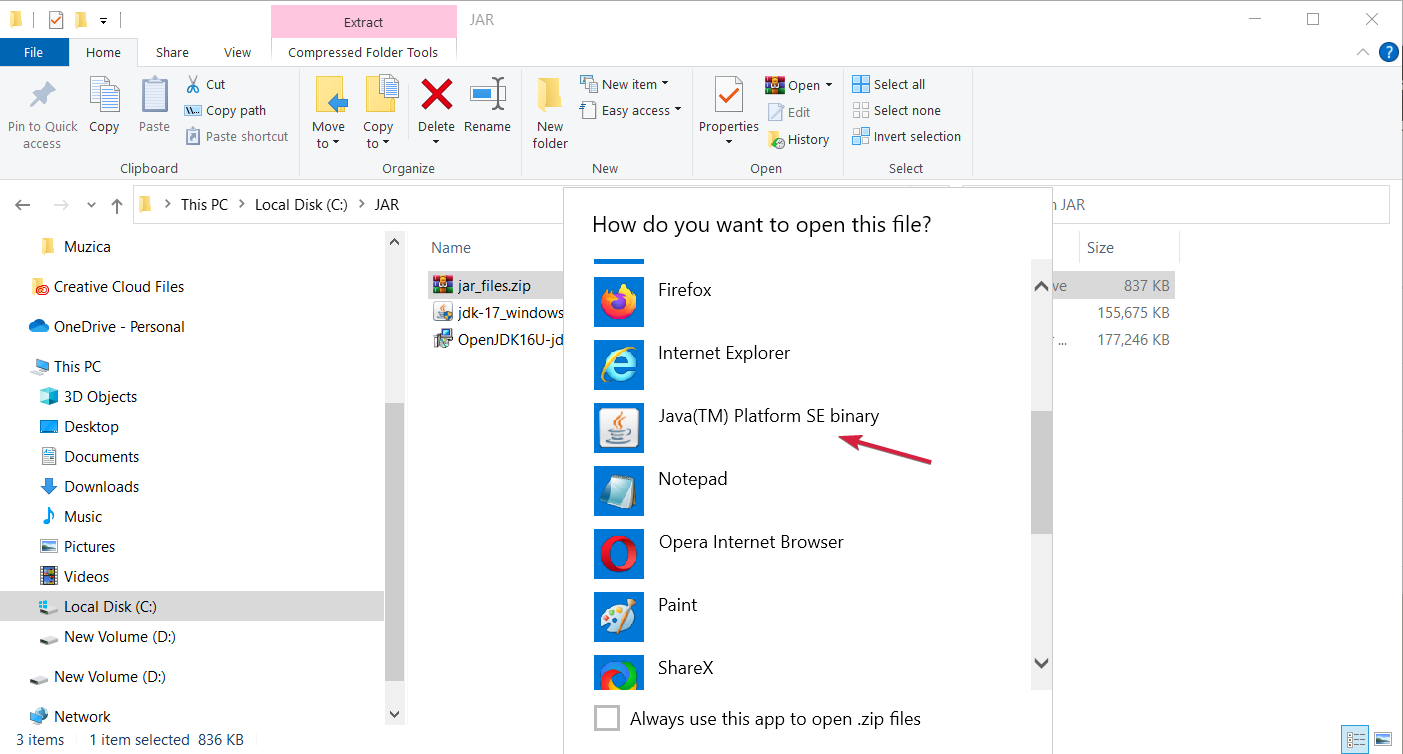
Task: Switch to details view in status bar
Action: [x=1357, y=740]
